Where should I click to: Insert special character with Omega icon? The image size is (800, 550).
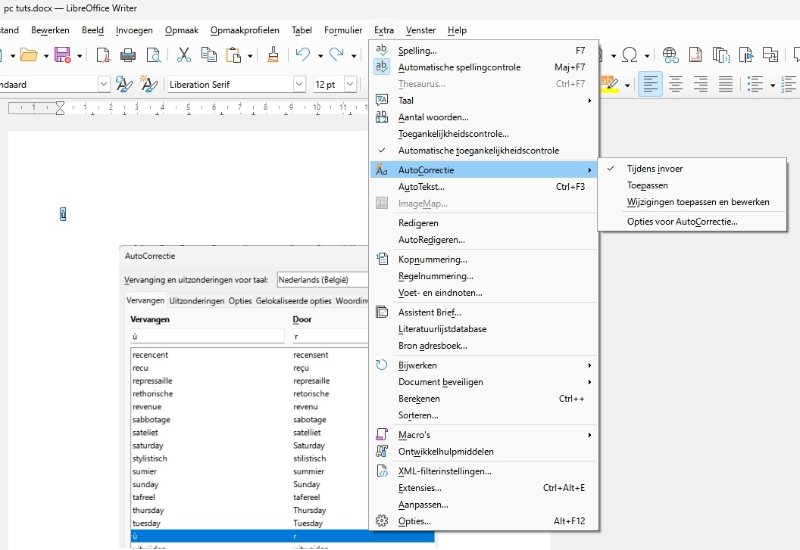point(629,55)
